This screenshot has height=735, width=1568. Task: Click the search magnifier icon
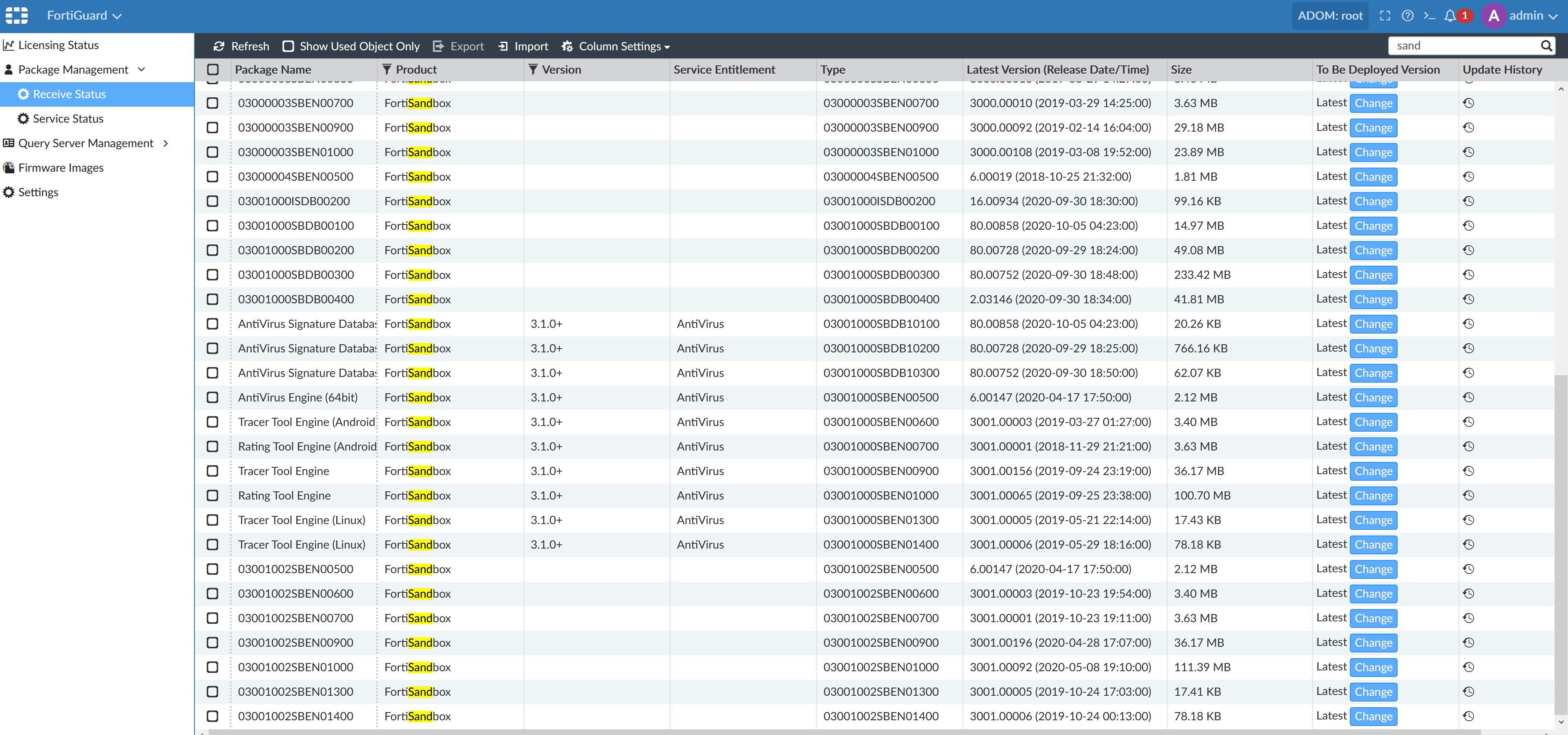(1546, 46)
